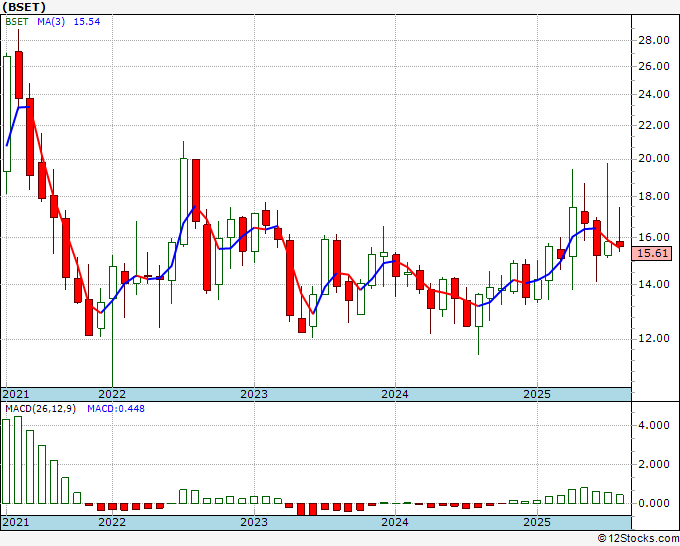The image size is (680, 546).
Task: Click 2021 on the price chart timeline
Action: pyautogui.click(x=16, y=394)
